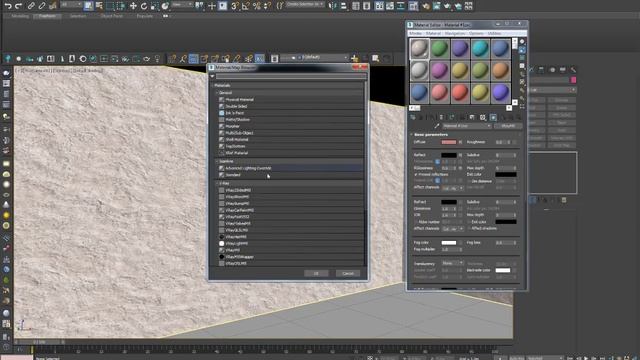Open Navigation menu in Material Editor
Image resolution: width=640 pixels, height=360 pixels.
455,33
